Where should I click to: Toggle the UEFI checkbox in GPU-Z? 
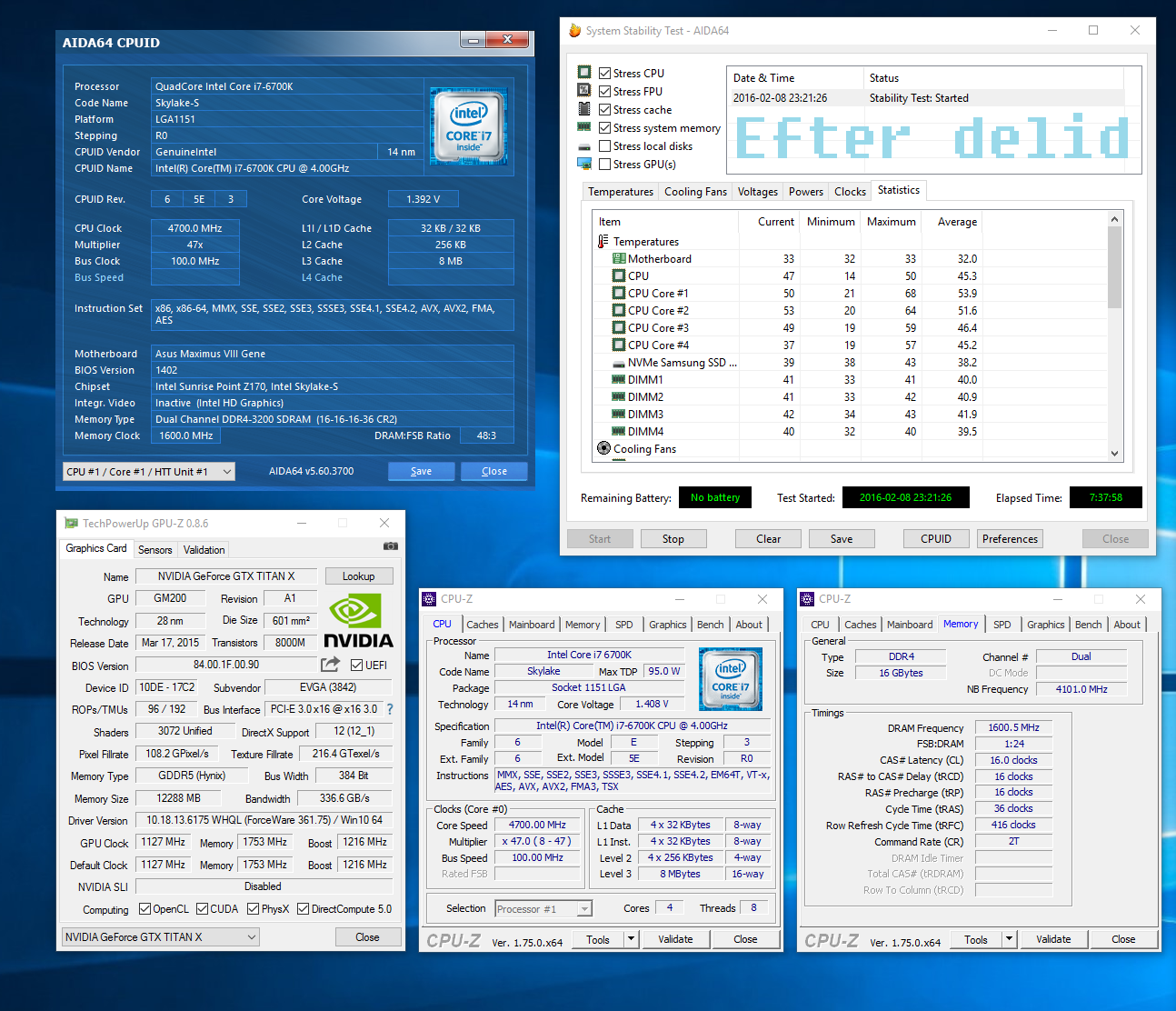click(357, 665)
